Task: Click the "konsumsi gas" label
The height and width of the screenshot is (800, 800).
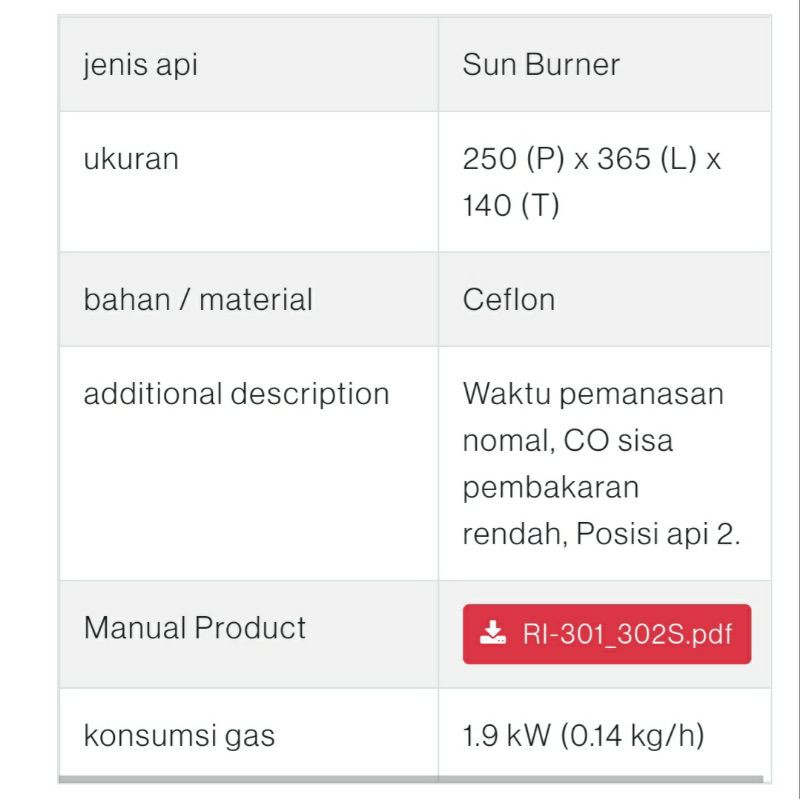Action: (179, 737)
